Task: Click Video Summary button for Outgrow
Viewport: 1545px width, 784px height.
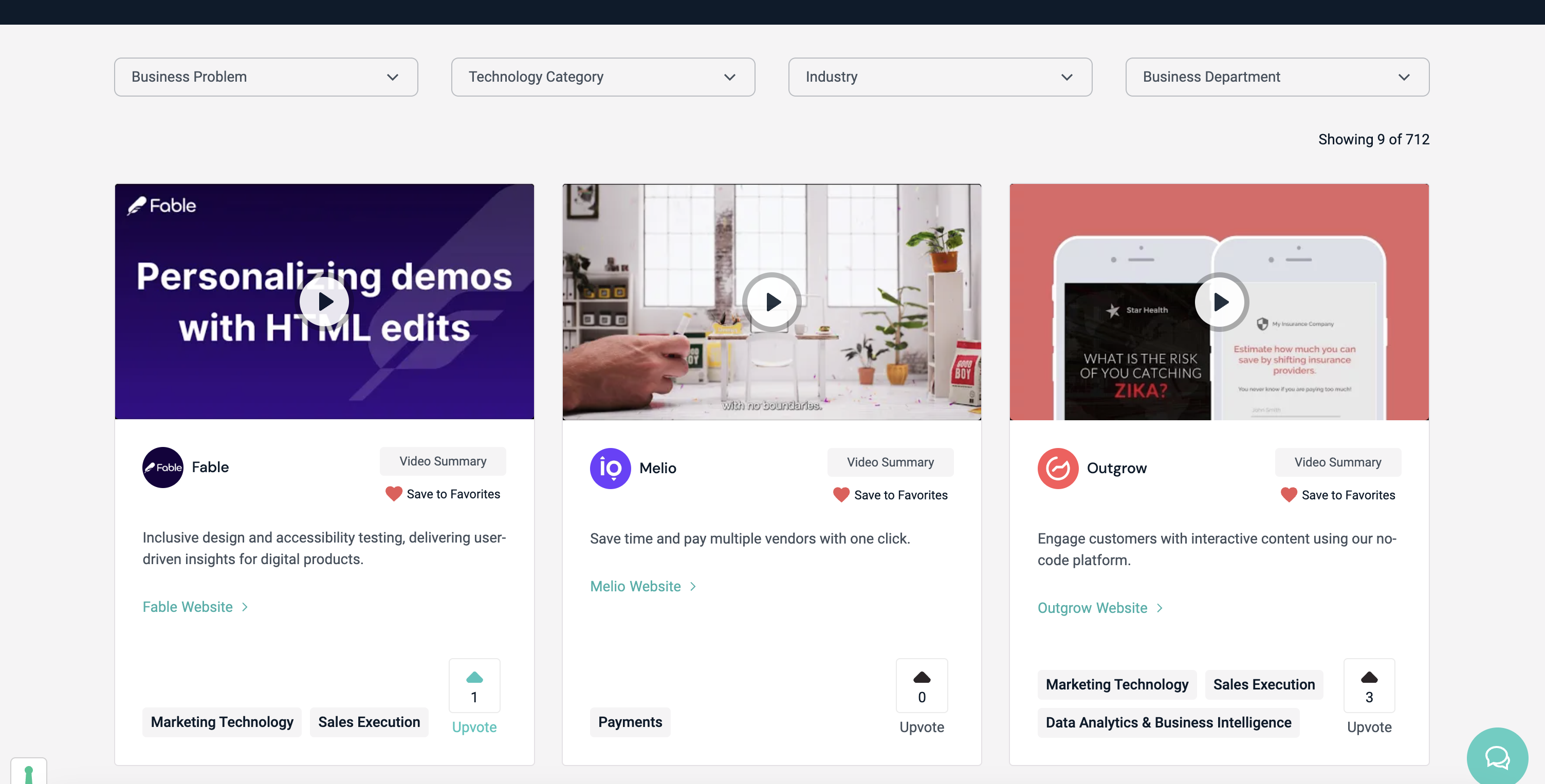Action: coord(1337,462)
